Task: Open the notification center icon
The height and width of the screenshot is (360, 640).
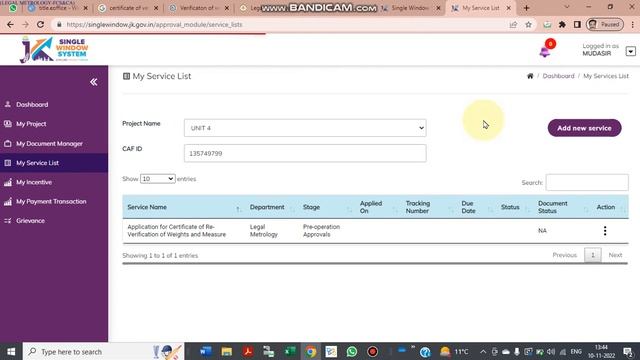Action: (x=628, y=351)
